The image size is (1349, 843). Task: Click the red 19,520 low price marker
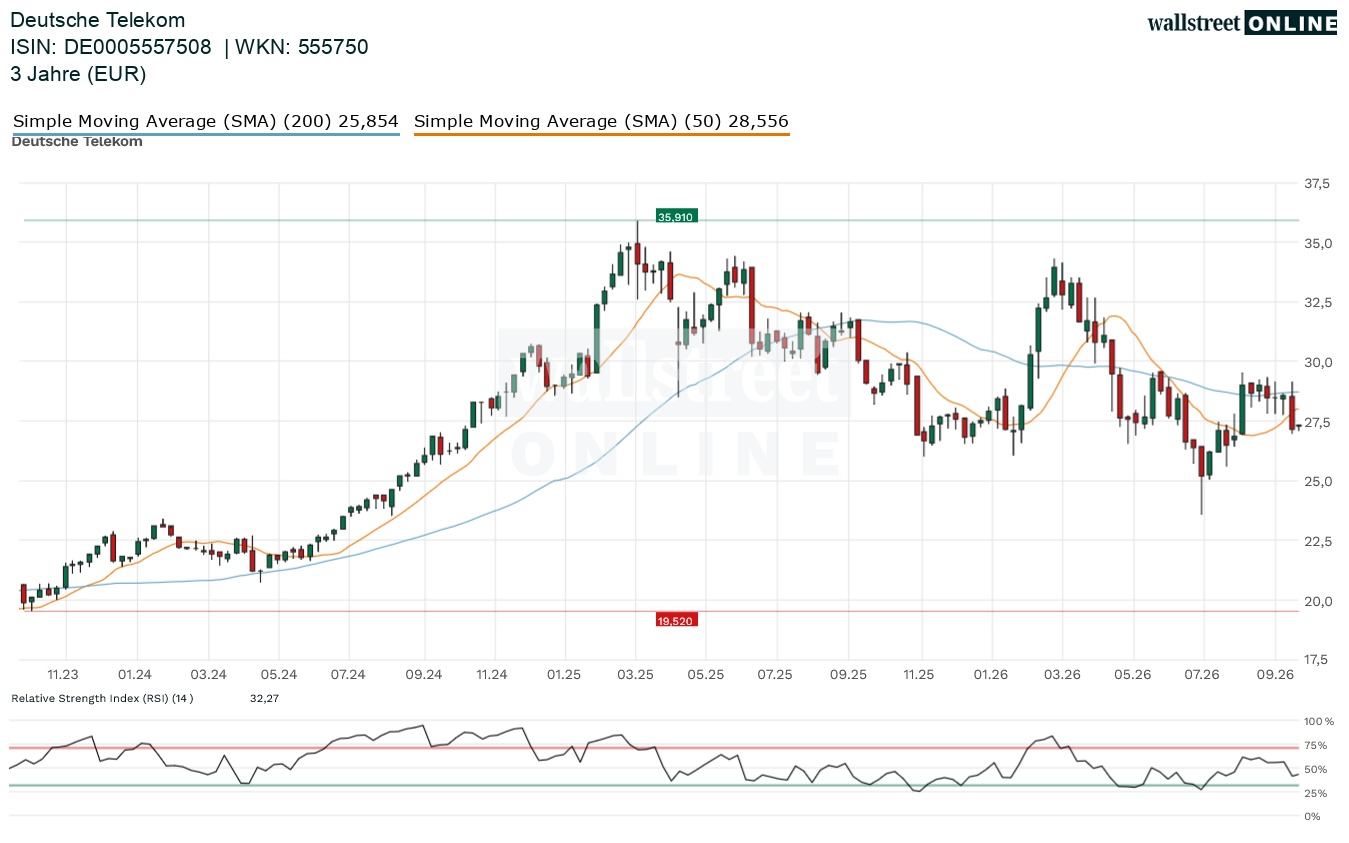pos(676,620)
